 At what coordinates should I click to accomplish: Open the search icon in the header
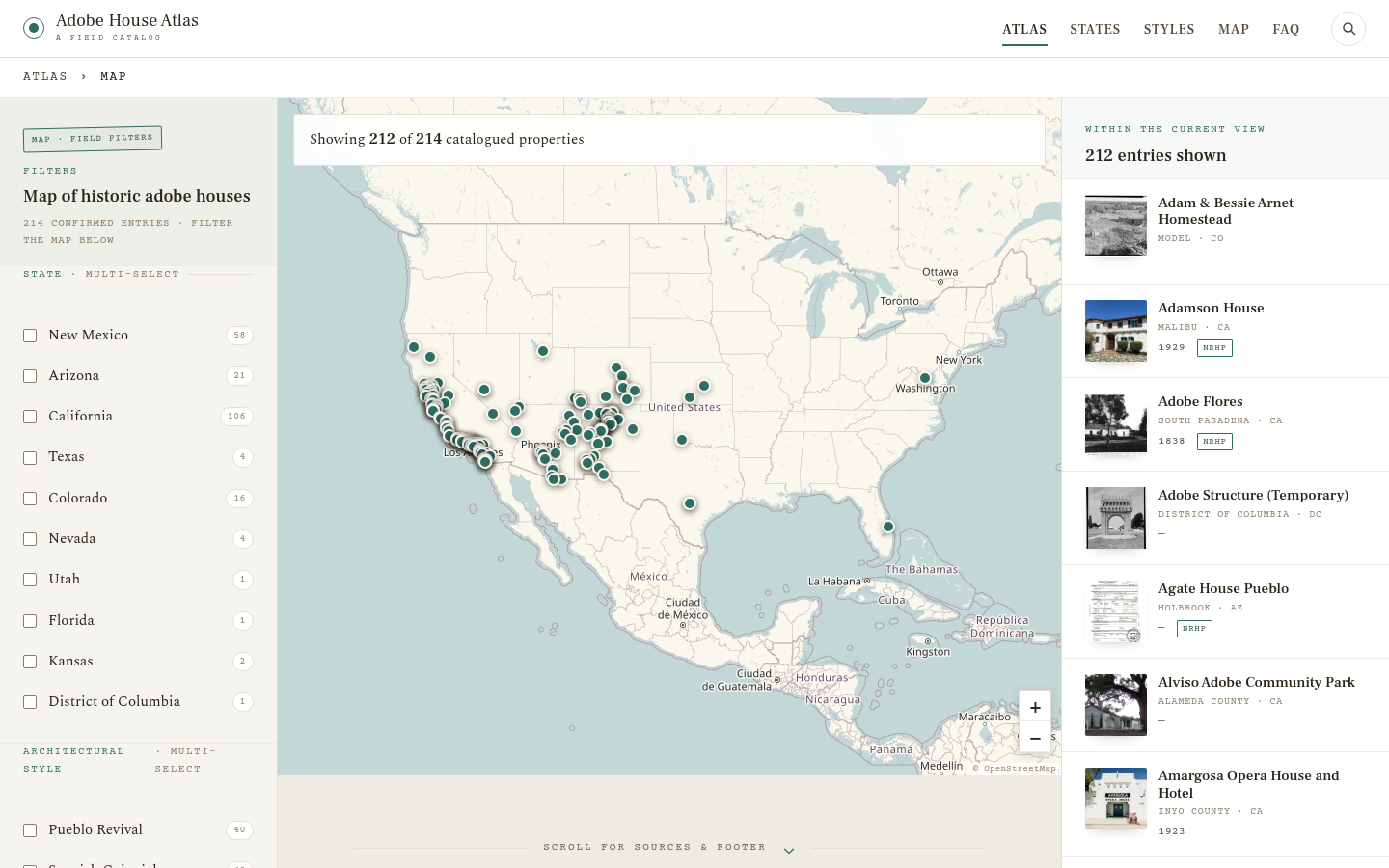point(1348,29)
